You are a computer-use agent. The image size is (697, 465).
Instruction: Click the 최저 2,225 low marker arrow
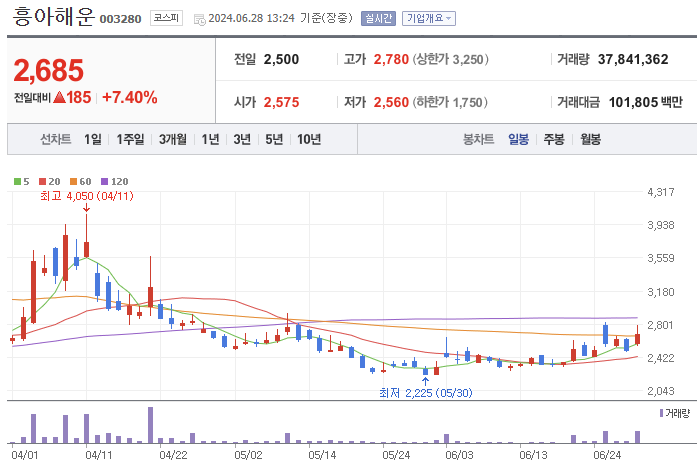pos(426,379)
